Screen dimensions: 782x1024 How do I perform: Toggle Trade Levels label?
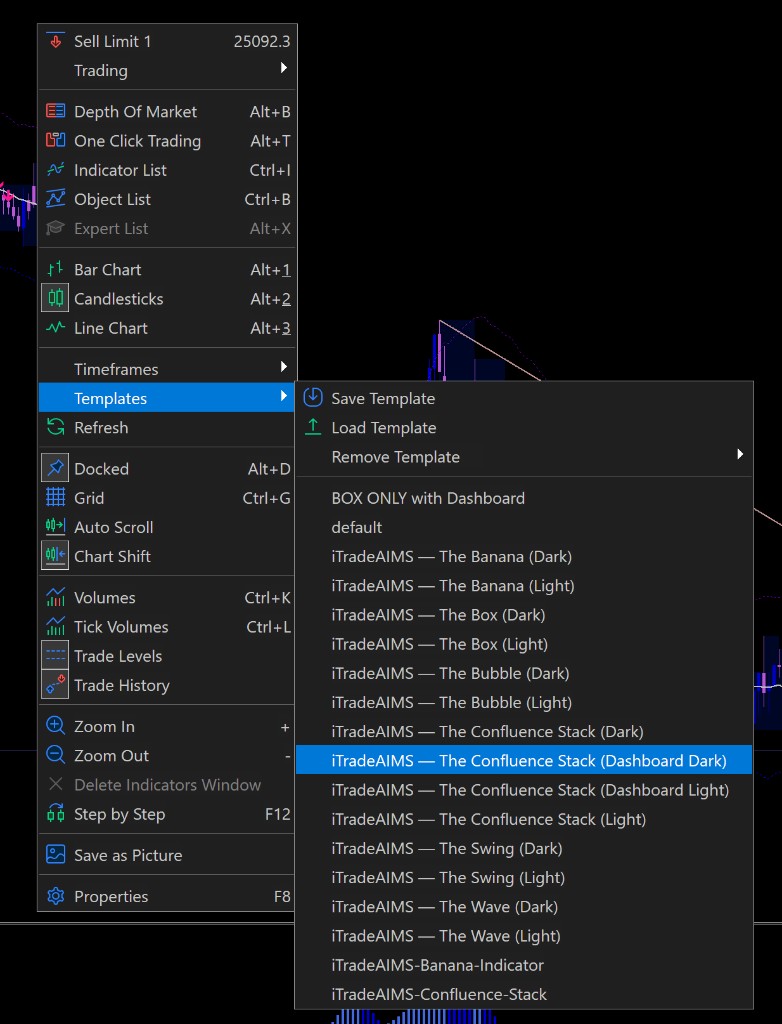(x=118, y=656)
